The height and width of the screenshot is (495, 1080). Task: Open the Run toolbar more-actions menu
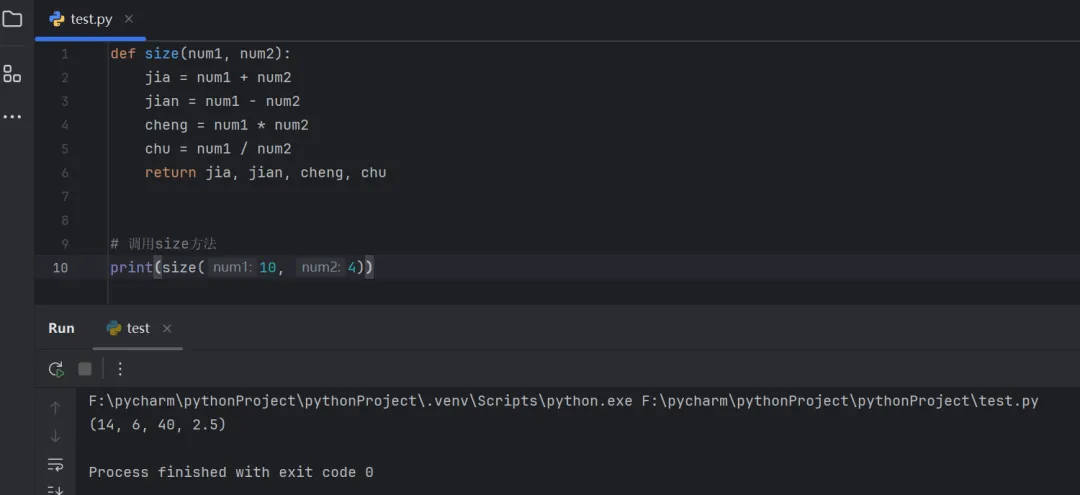tap(120, 369)
